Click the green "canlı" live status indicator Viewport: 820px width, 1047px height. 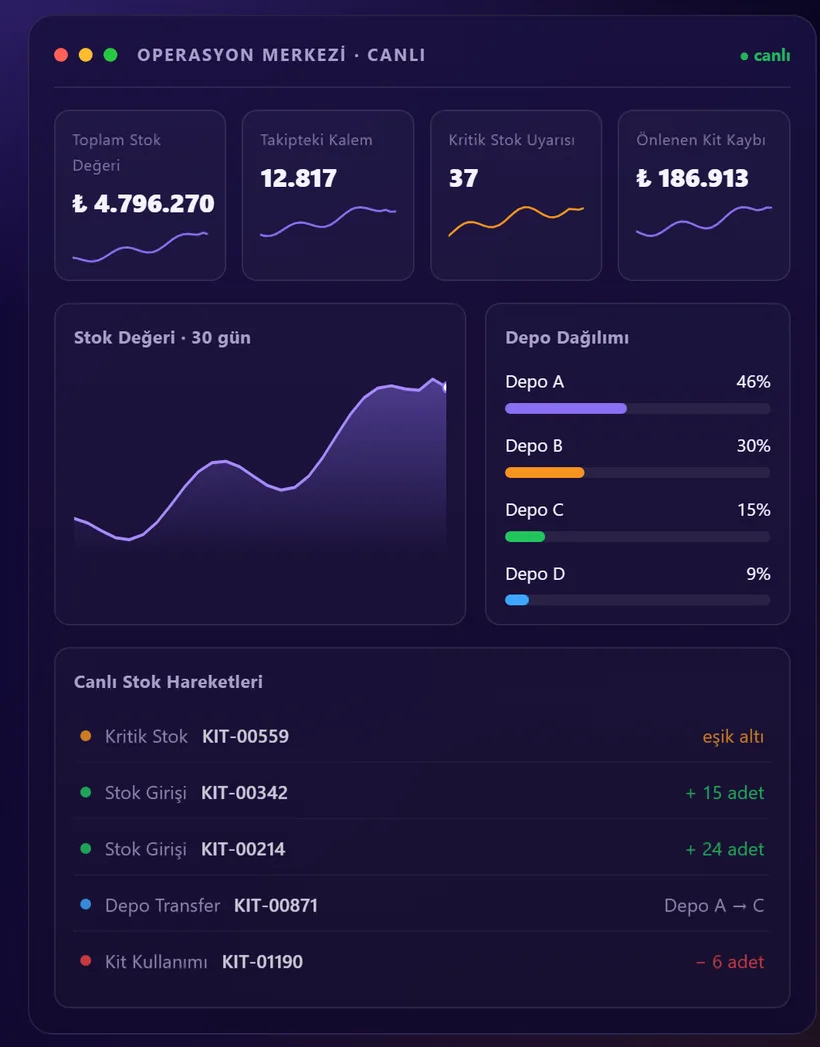coord(765,55)
